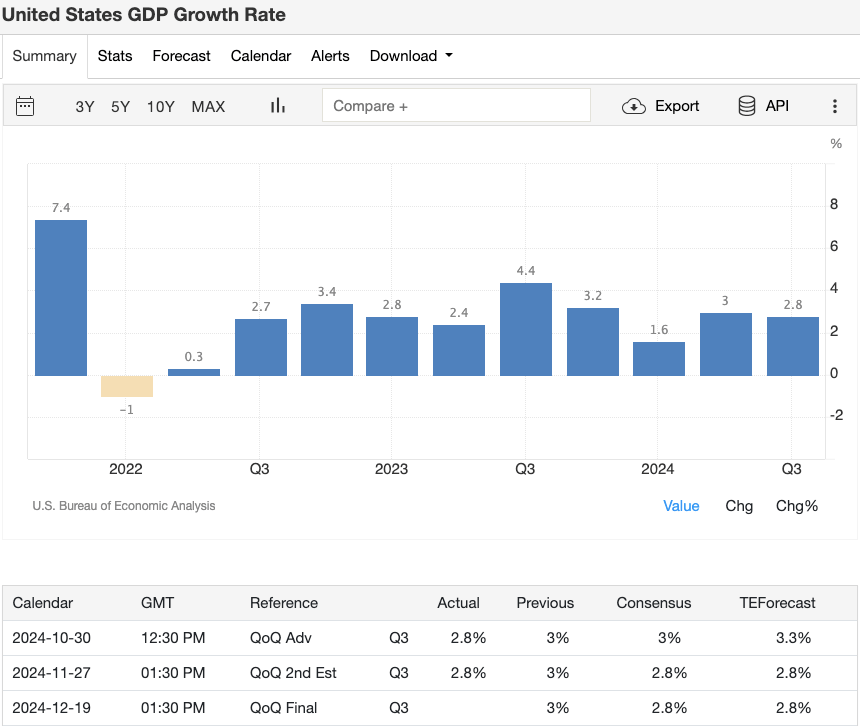Click the chart type selector icon
860x726 pixels.
(277, 105)
